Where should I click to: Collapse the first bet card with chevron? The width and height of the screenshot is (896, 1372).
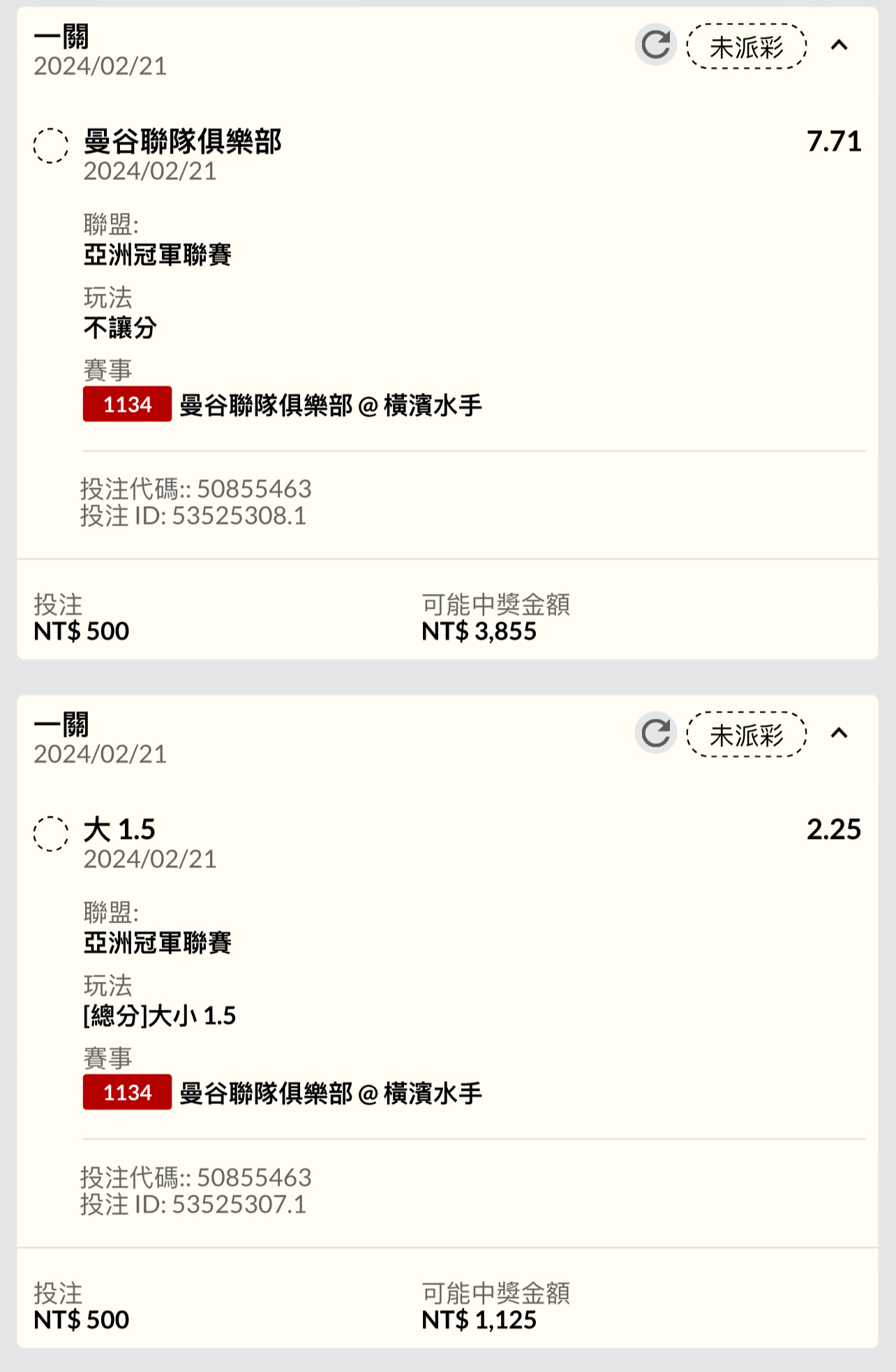(x=839, y=45)
